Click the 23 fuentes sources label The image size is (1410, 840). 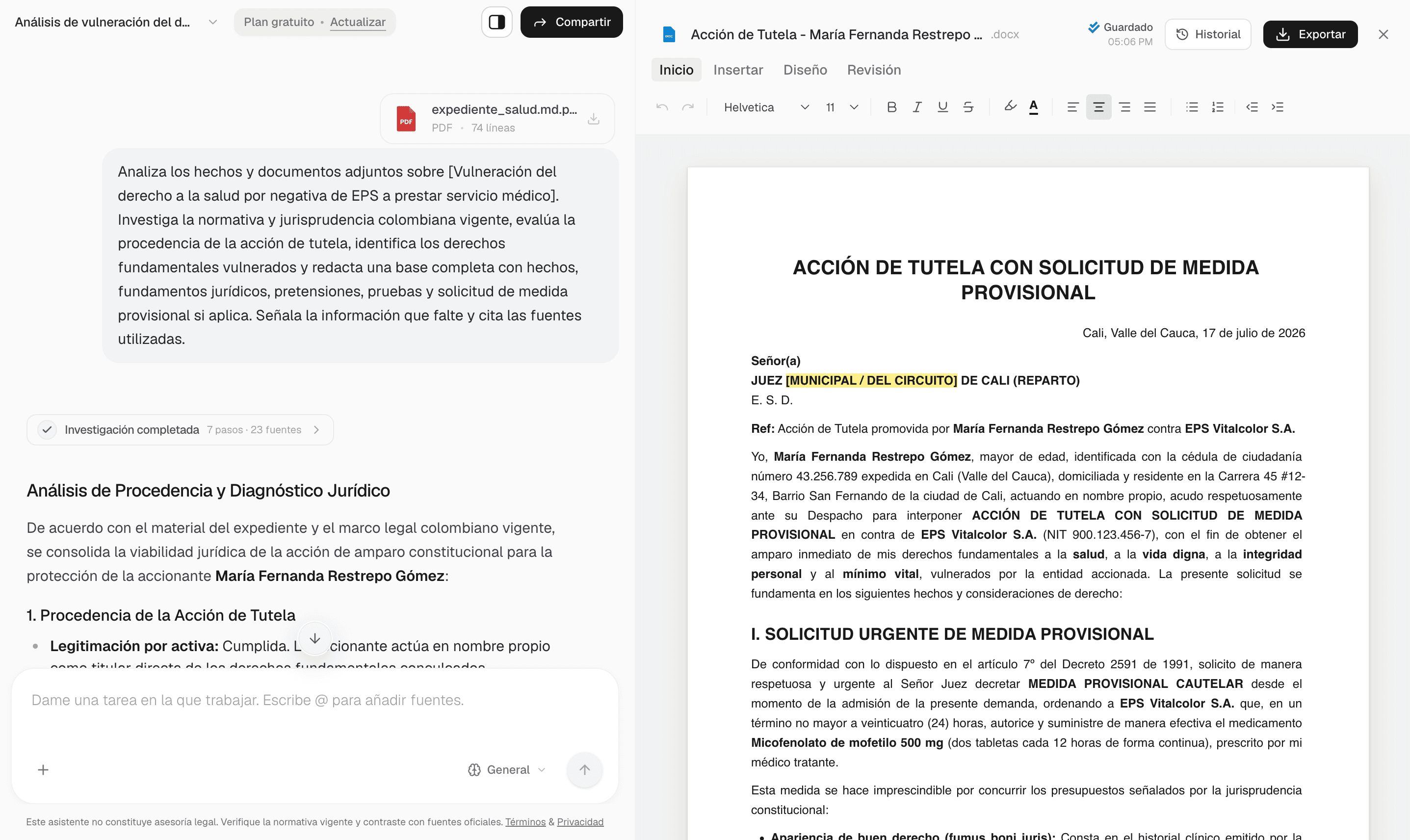point(276,430)
